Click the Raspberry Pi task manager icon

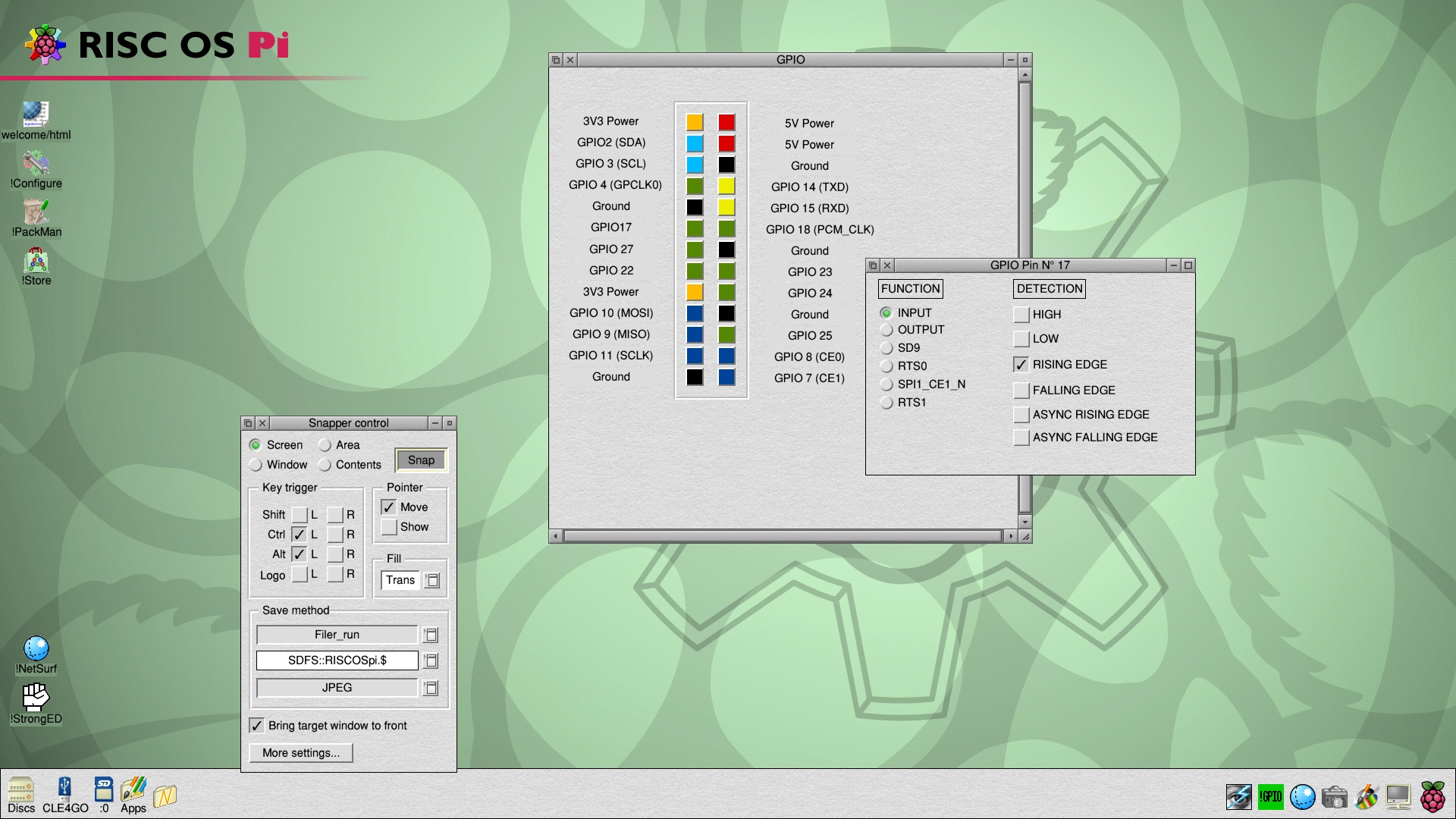click(1432, 795)
